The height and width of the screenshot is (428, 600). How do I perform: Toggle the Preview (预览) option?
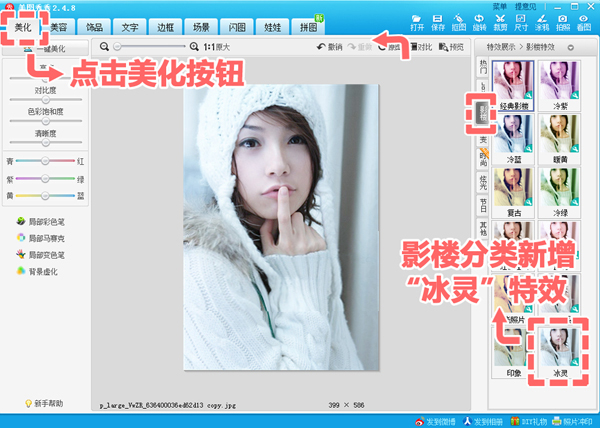pos(449,47)
